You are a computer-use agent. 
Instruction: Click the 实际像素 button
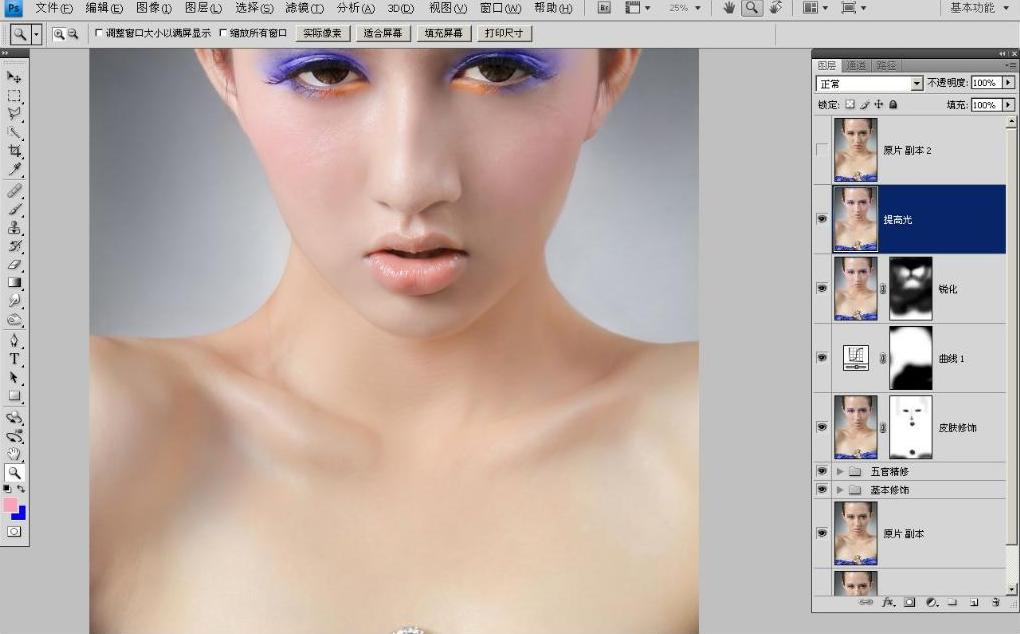coord(323,33)
